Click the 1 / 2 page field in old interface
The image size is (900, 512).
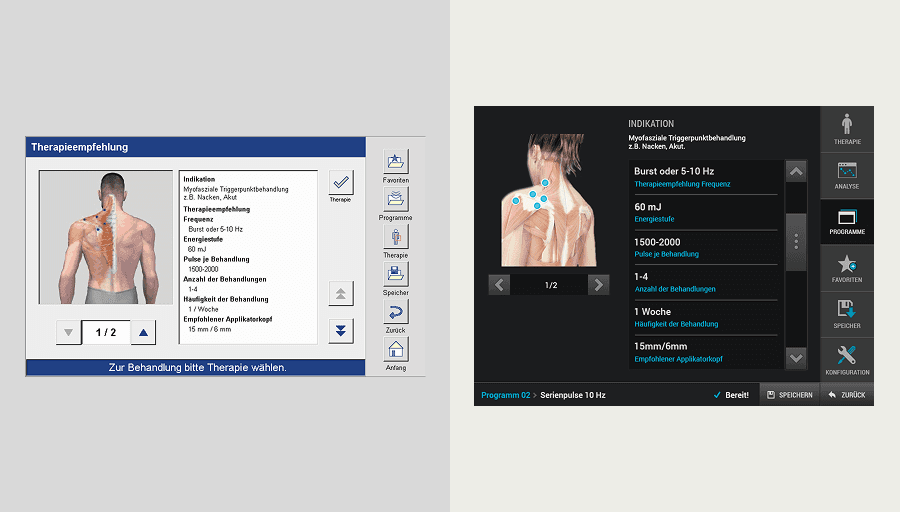[x=106, y=332]
